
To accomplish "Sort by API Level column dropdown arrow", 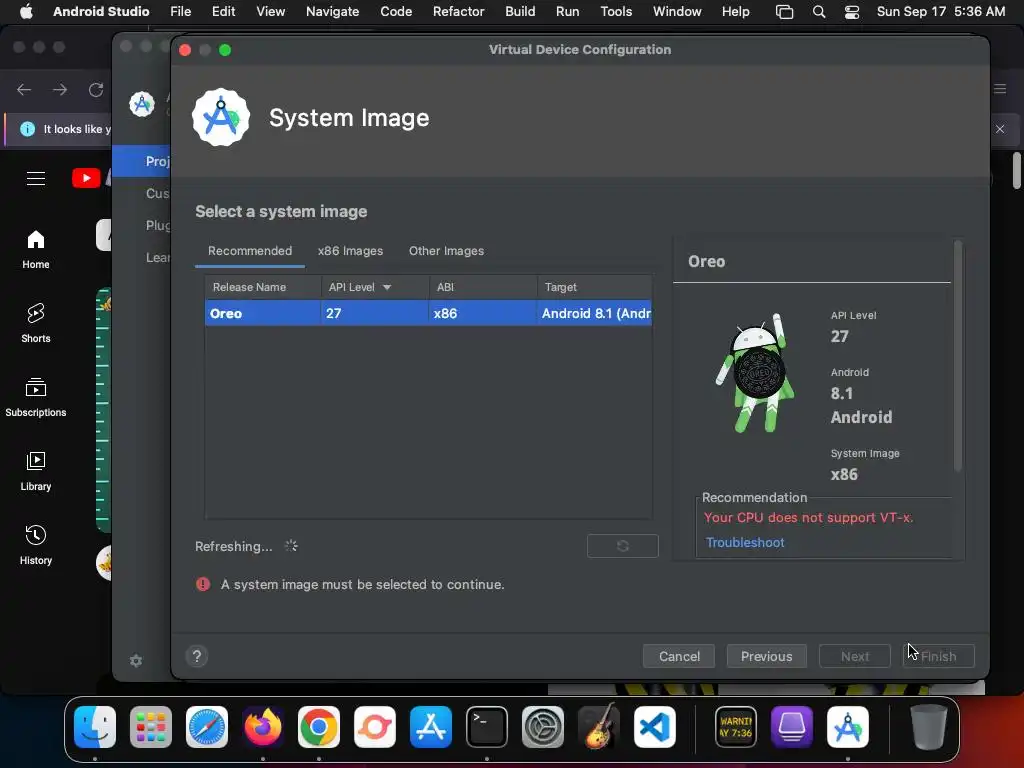I will (x=387, y=287).
